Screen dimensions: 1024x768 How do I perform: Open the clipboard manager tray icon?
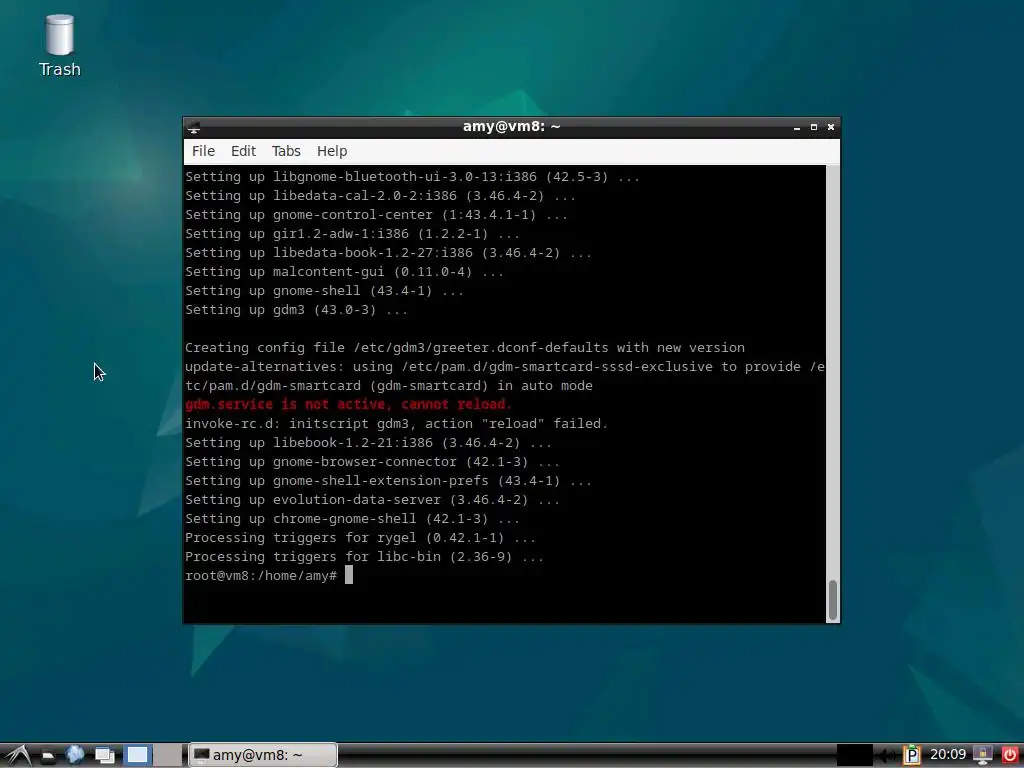tap(912, 755)
